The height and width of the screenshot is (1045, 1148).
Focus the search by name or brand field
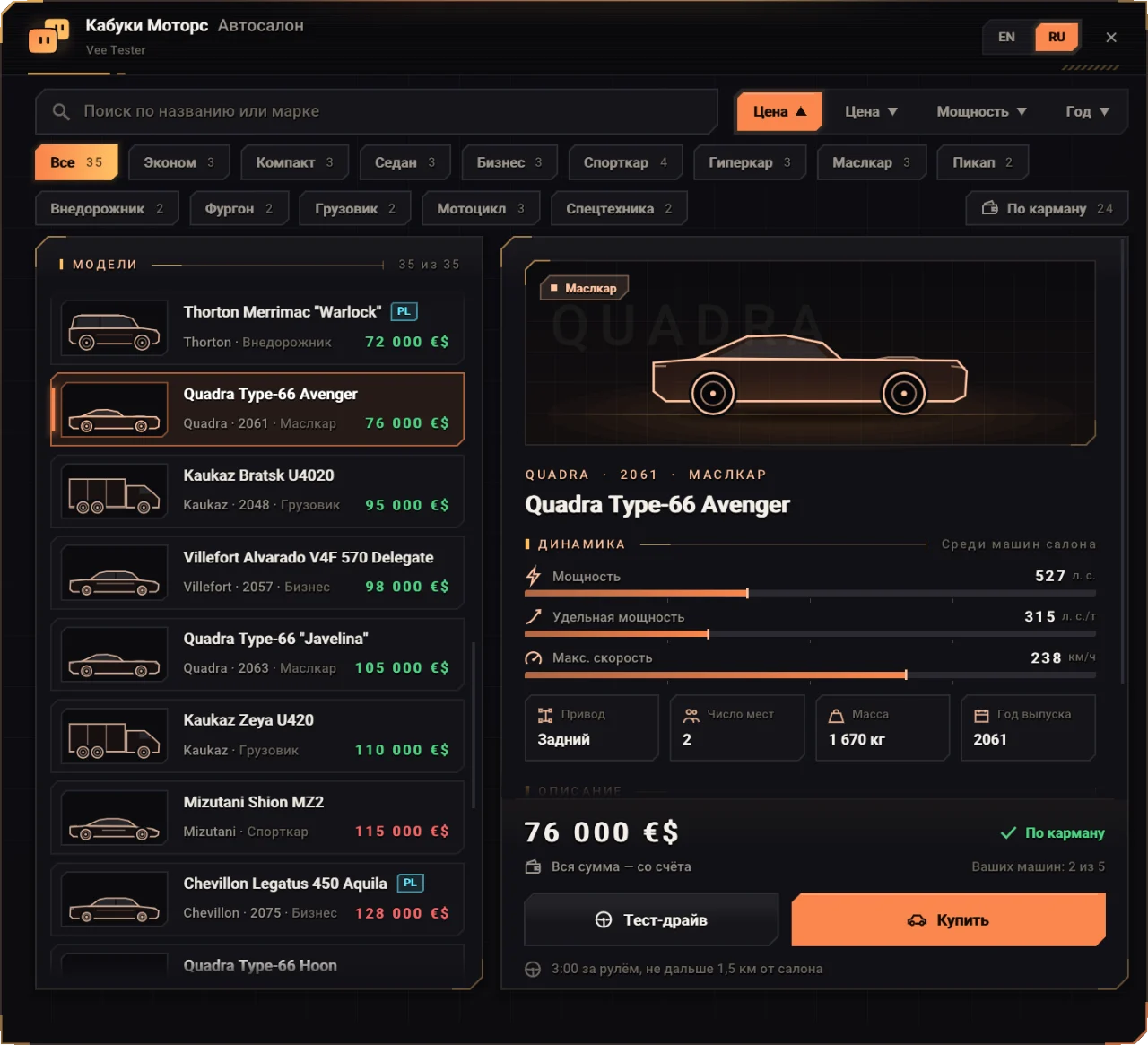377,112
